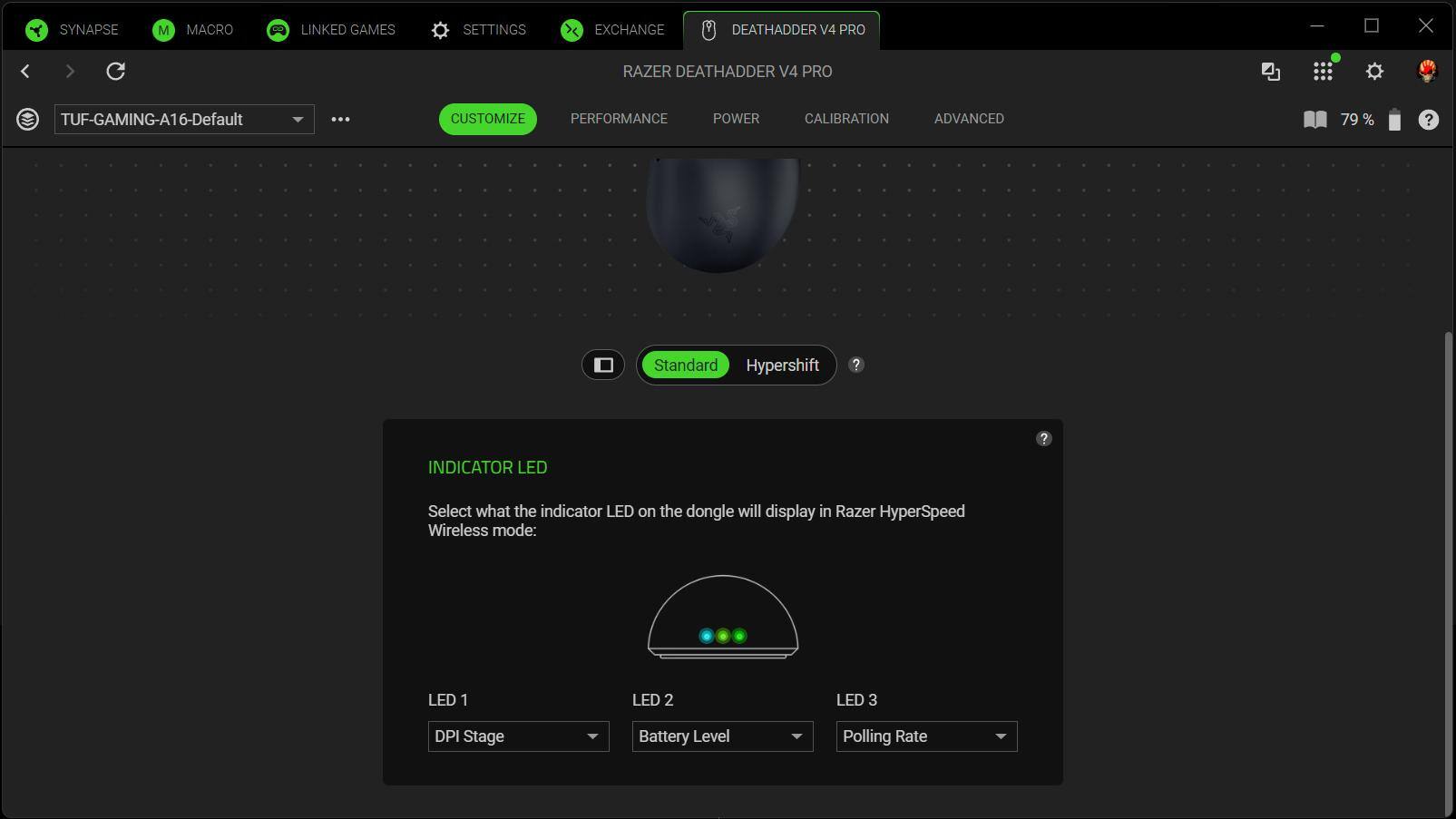Switch to the Performance tab
Screen dimensions: 1456x819
coord(619,119)
